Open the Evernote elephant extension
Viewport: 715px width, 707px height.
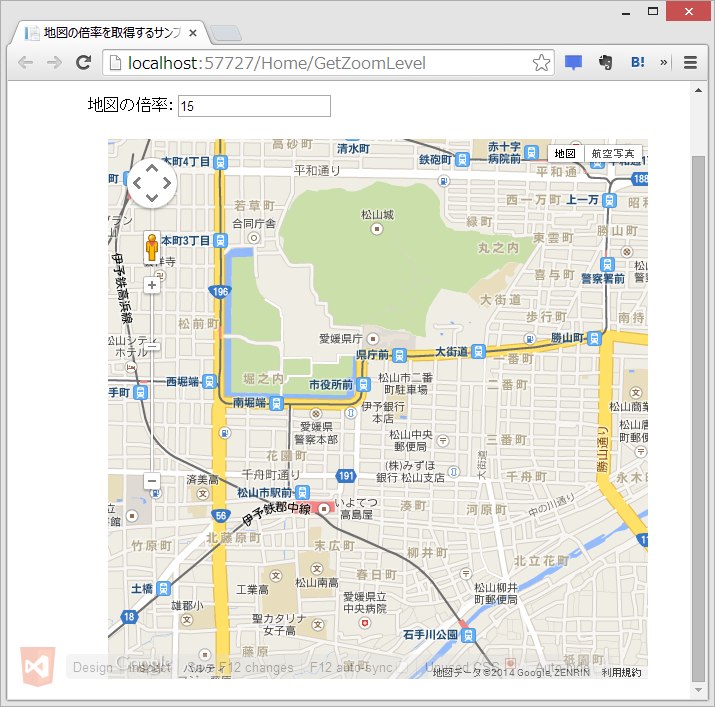tap(606, 62)
